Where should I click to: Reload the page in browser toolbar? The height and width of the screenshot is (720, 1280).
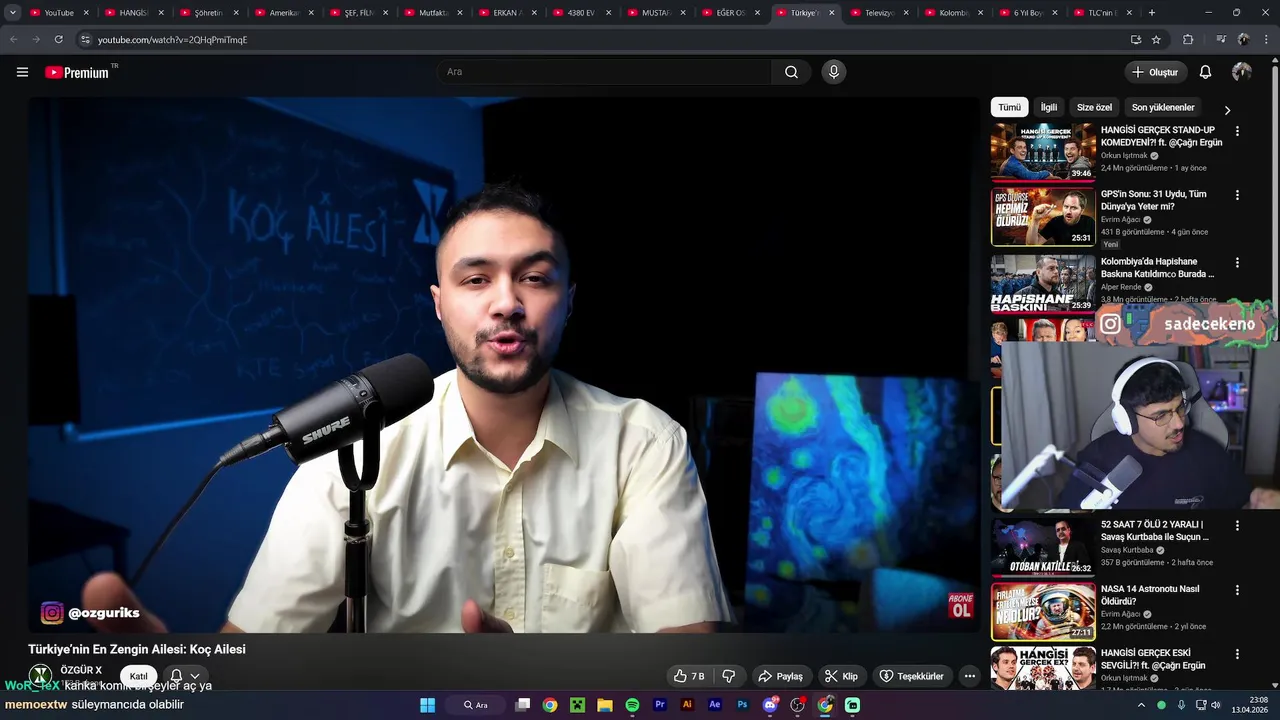tap(59, 39)
